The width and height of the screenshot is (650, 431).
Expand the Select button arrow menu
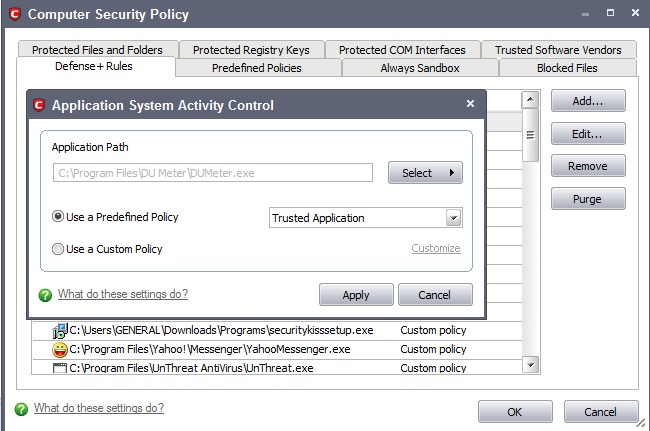452,172
